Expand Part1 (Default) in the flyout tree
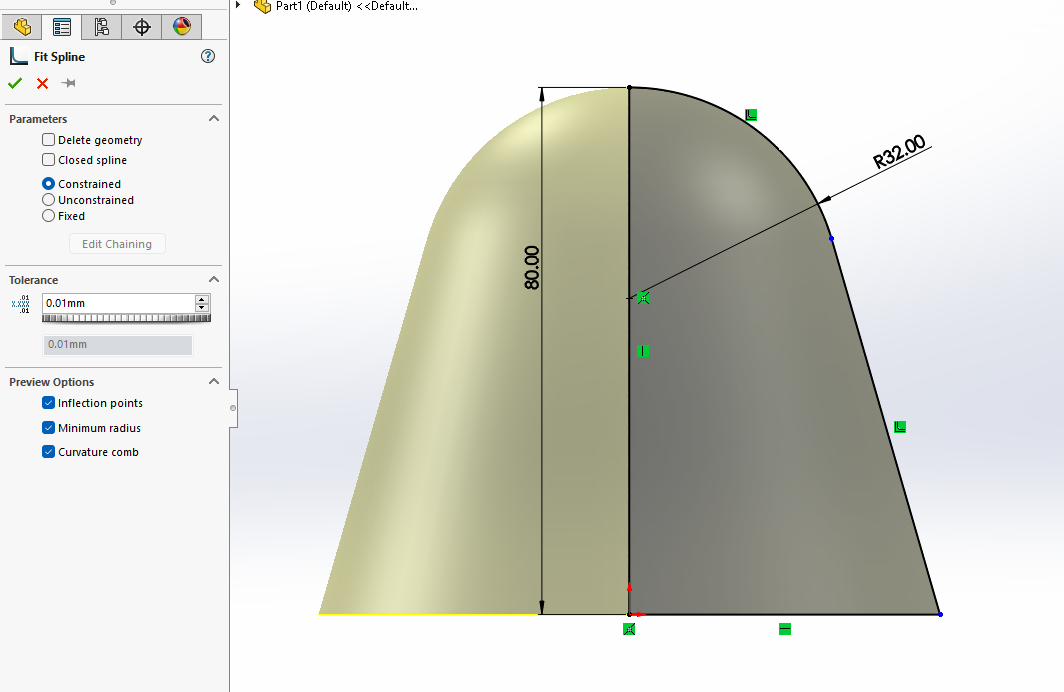 (236, 6)
